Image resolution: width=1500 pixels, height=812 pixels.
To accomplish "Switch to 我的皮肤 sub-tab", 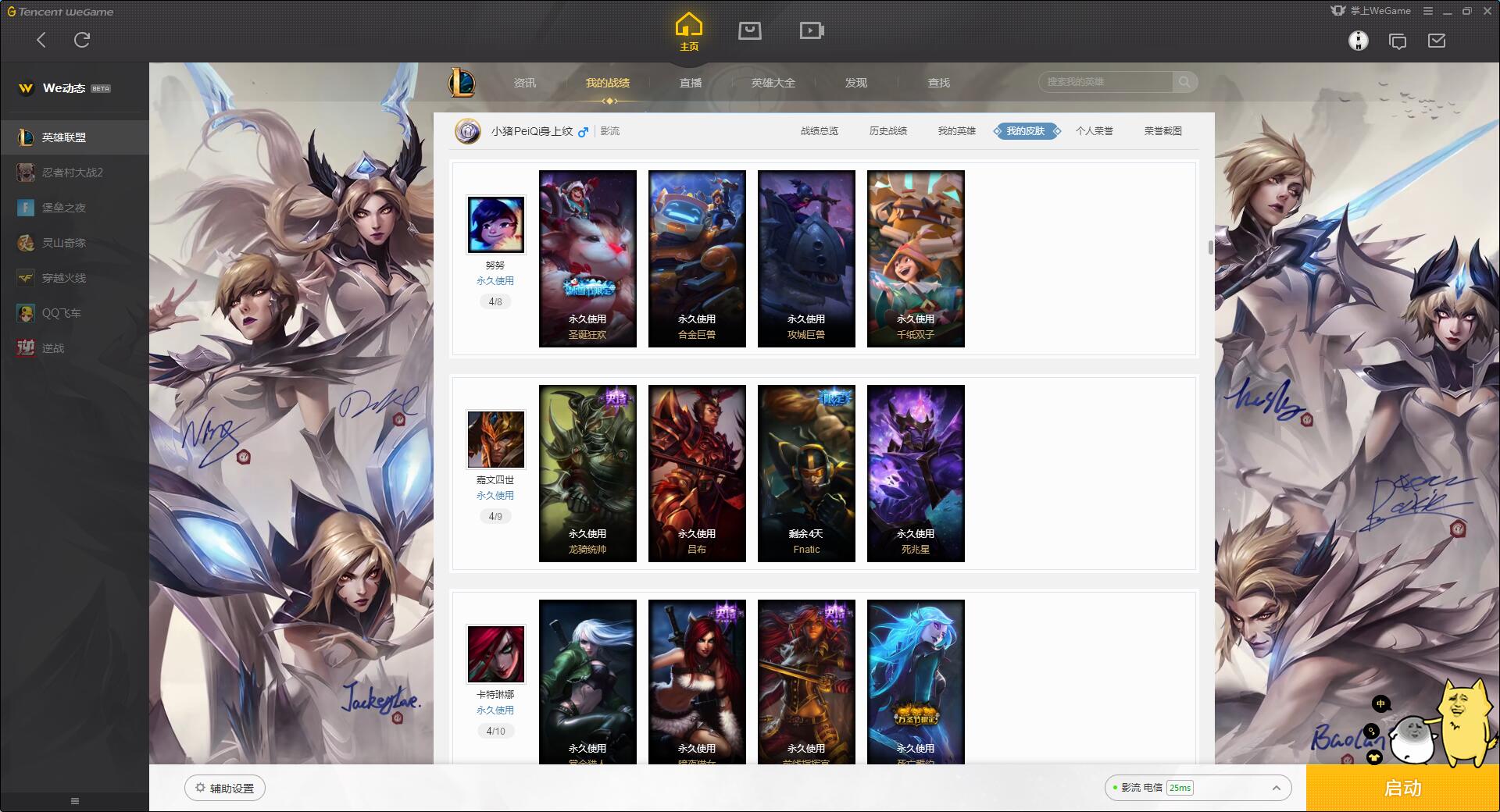I will click(x=1026, y=131).
